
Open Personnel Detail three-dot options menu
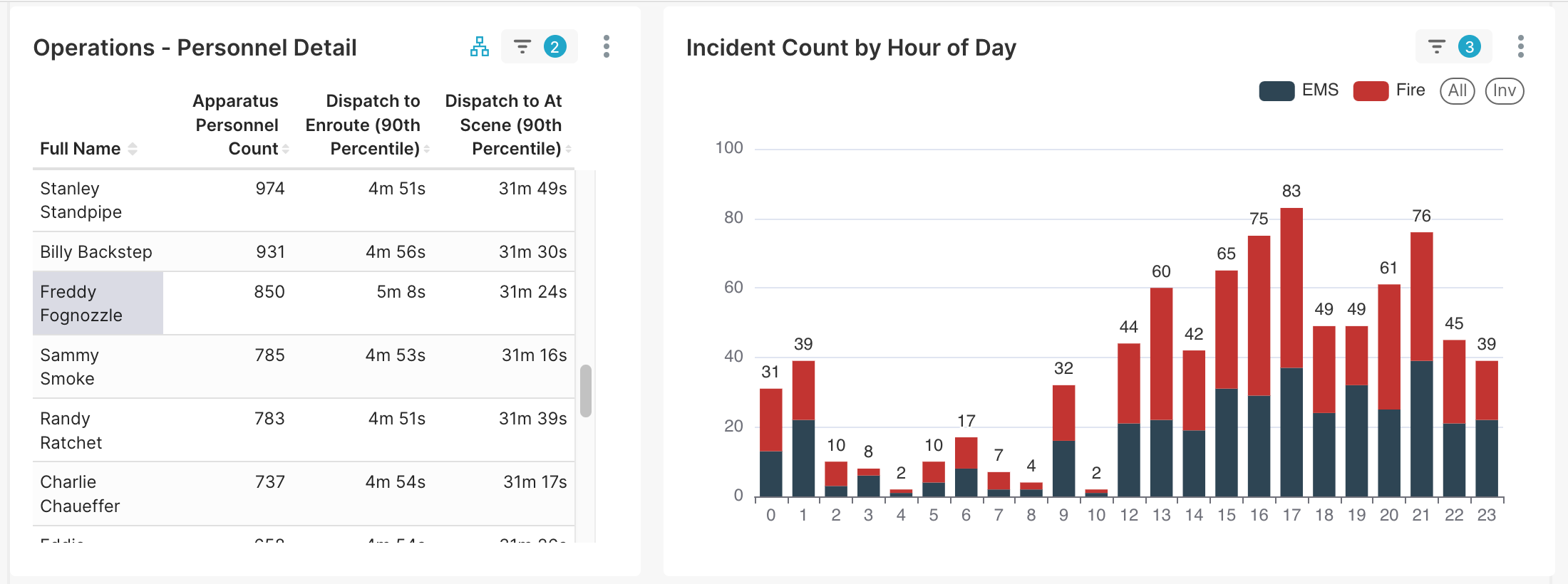coord(606,47)
